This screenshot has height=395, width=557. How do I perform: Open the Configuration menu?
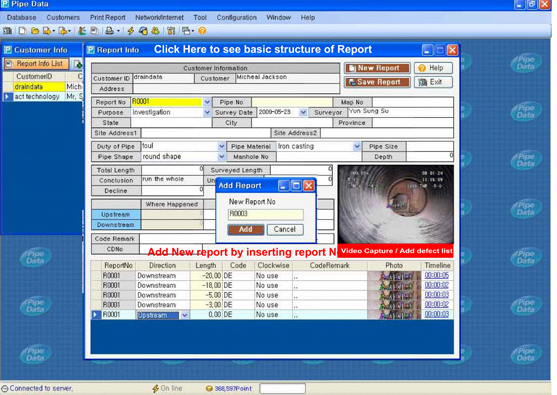tap(237, 17)
